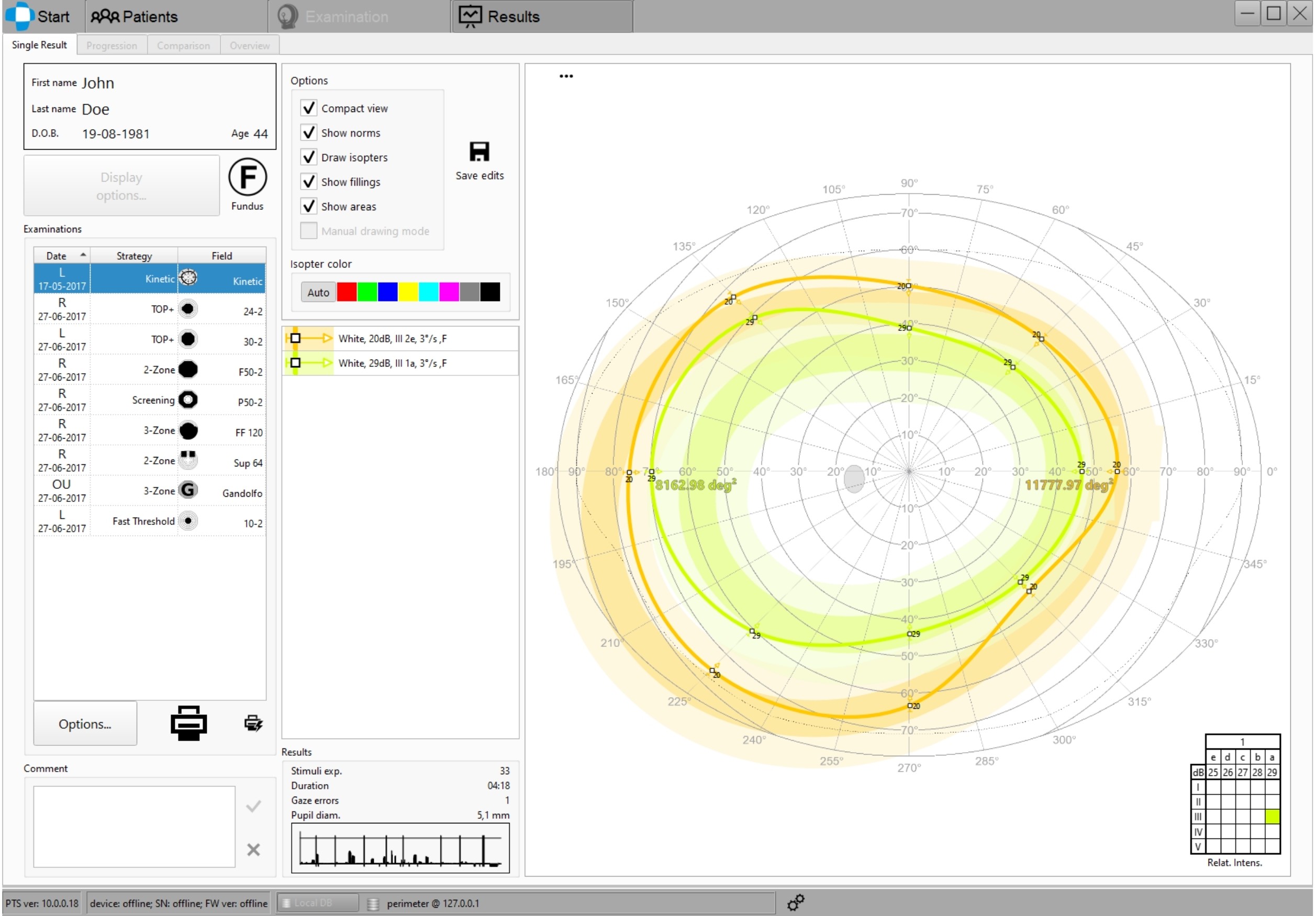The height and width of the screenshot is (916, 1316).
Task: Click the Save edits floppy icon
Action: point(479,152)
